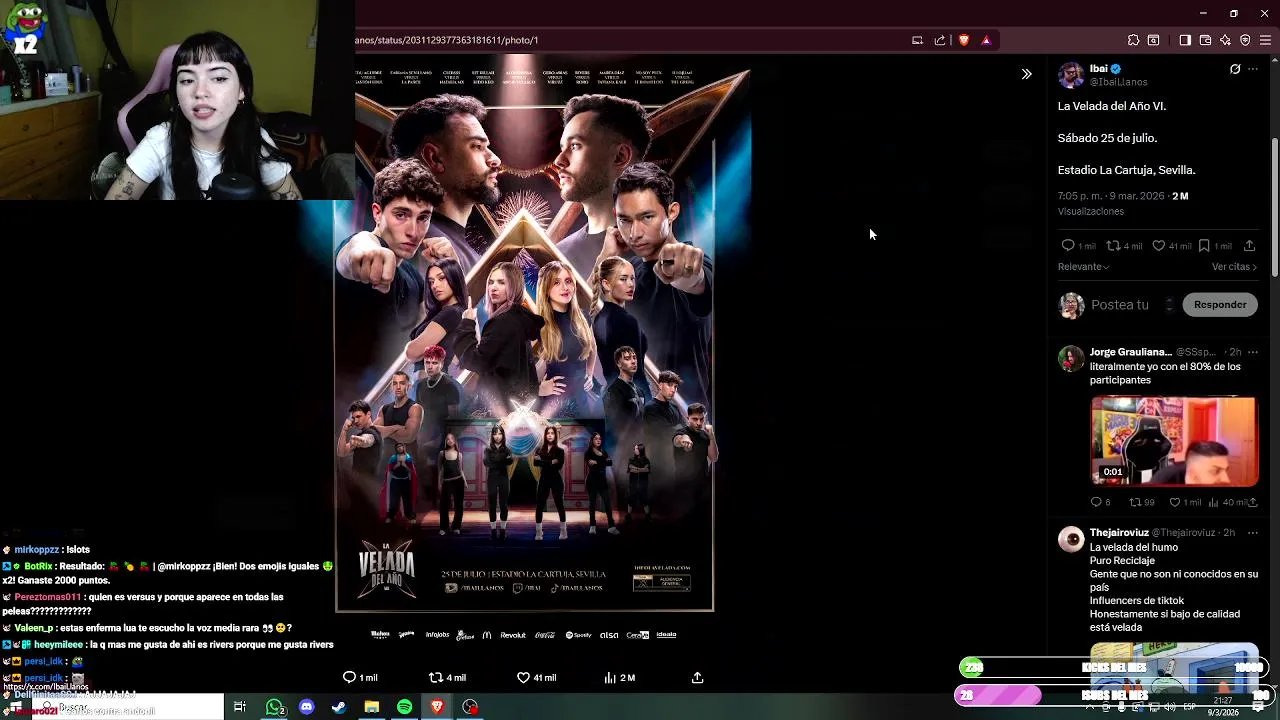Click the share page icon in address bar
The width and height of the screenshot is (1280, 720).
click(x=940, y=40)
